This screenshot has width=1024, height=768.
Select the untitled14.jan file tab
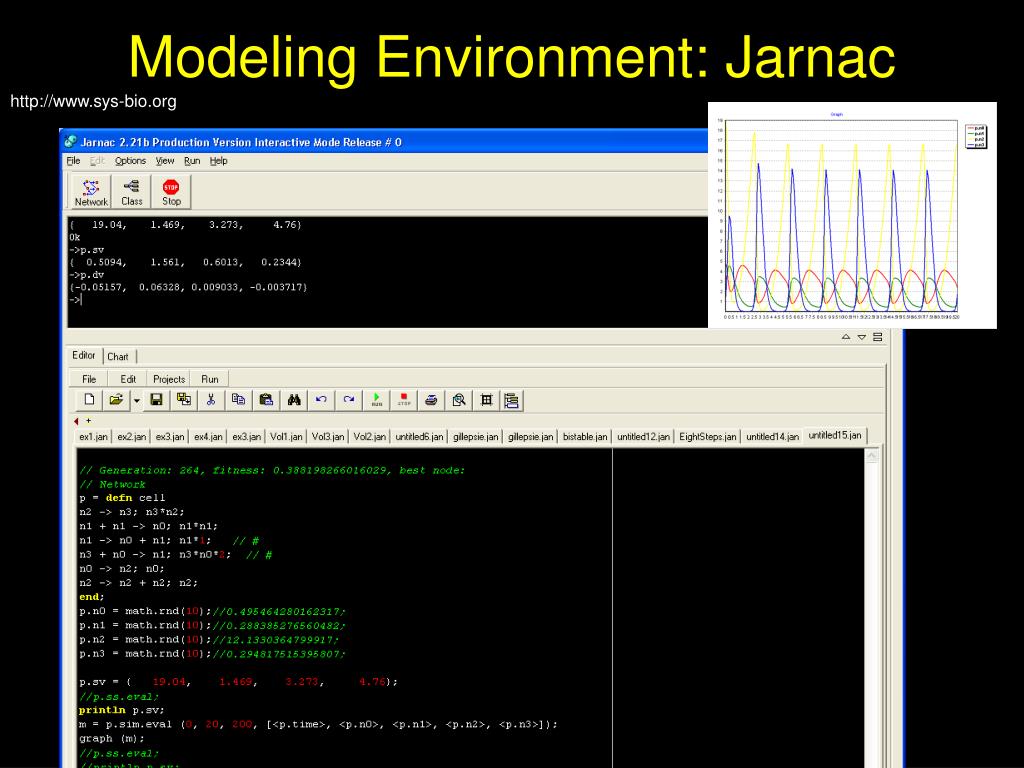[773, 437]
